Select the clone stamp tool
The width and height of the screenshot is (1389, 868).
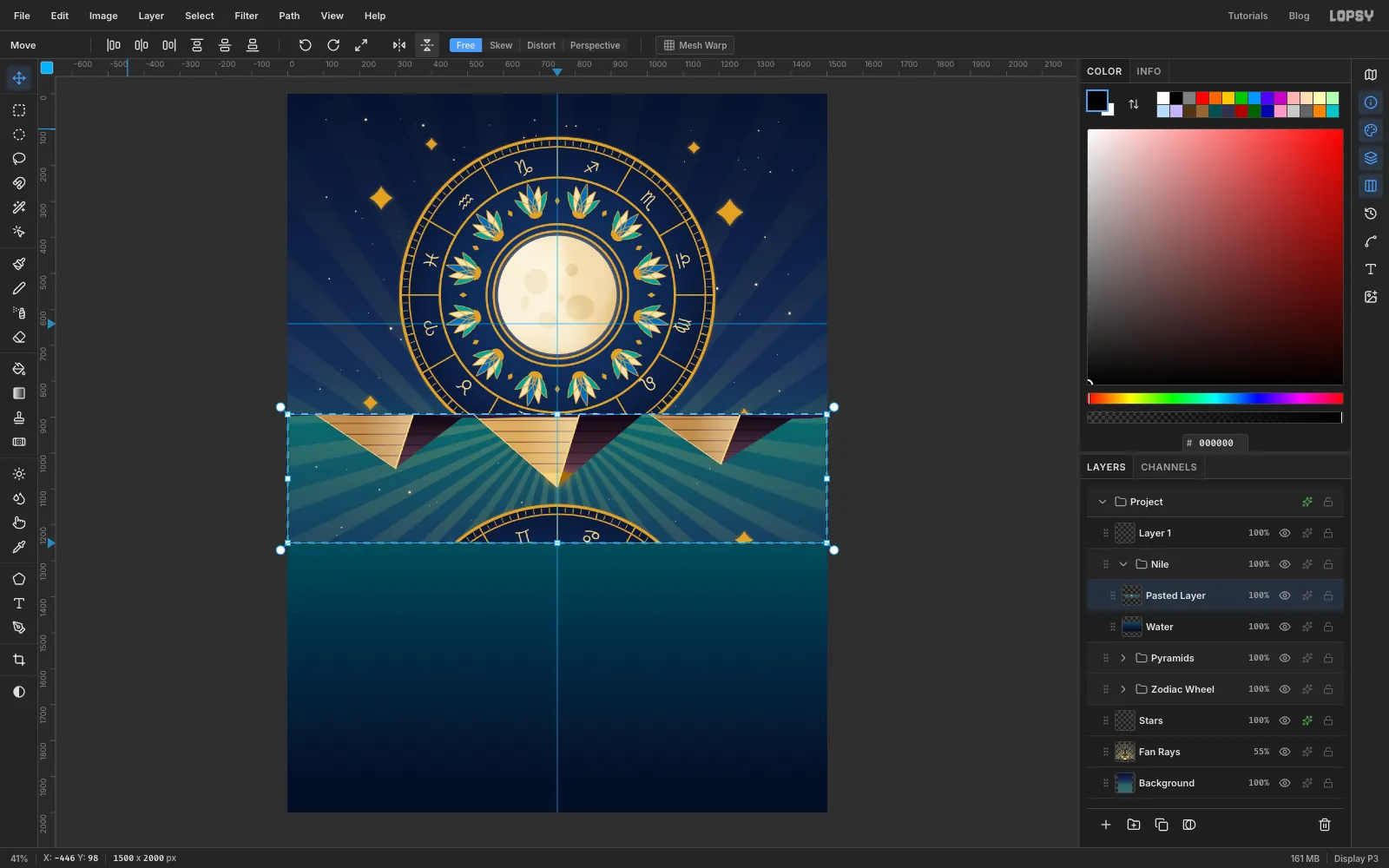coord(18,418)
